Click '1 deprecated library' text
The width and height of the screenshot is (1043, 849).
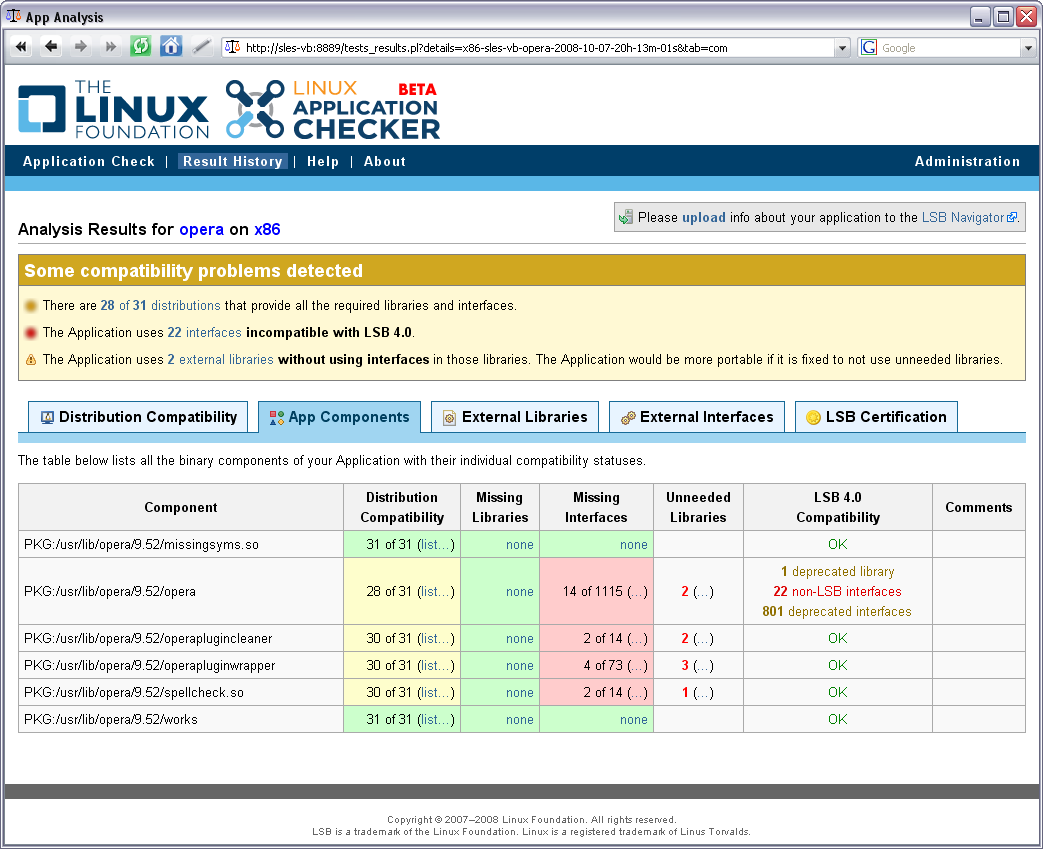pyautogui.click(x=837, y=572)
